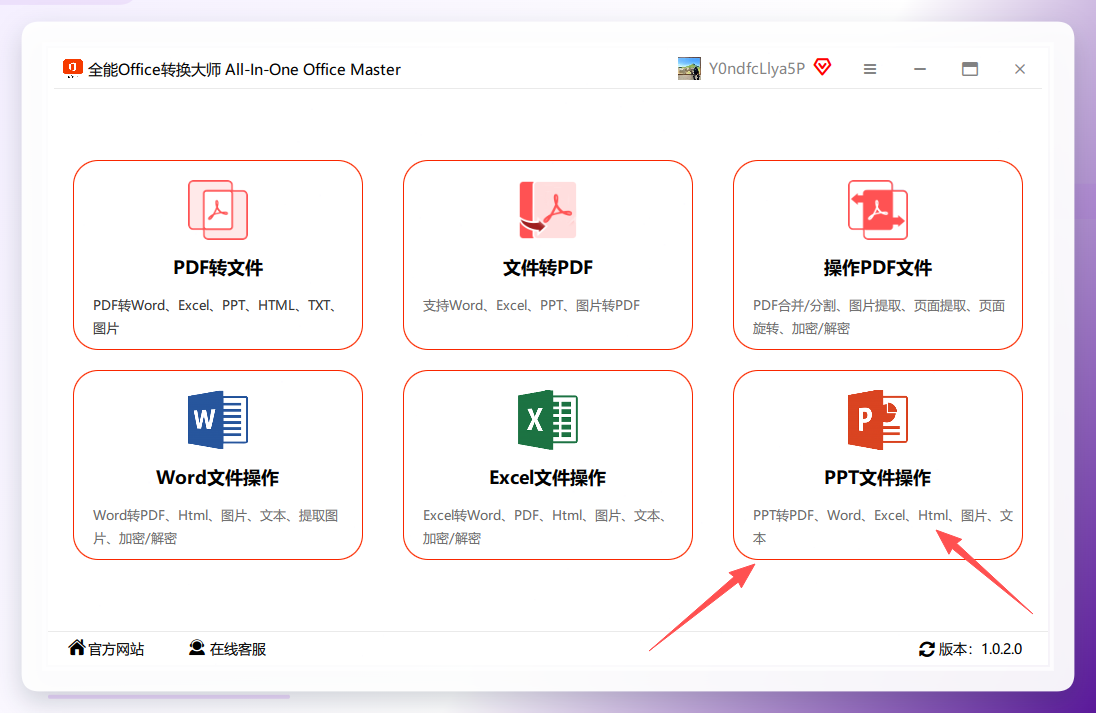The height and width of the screenshot is (713, 1096).
Task: Open the 在线客服 link
Action: click(x=238, y=649)
